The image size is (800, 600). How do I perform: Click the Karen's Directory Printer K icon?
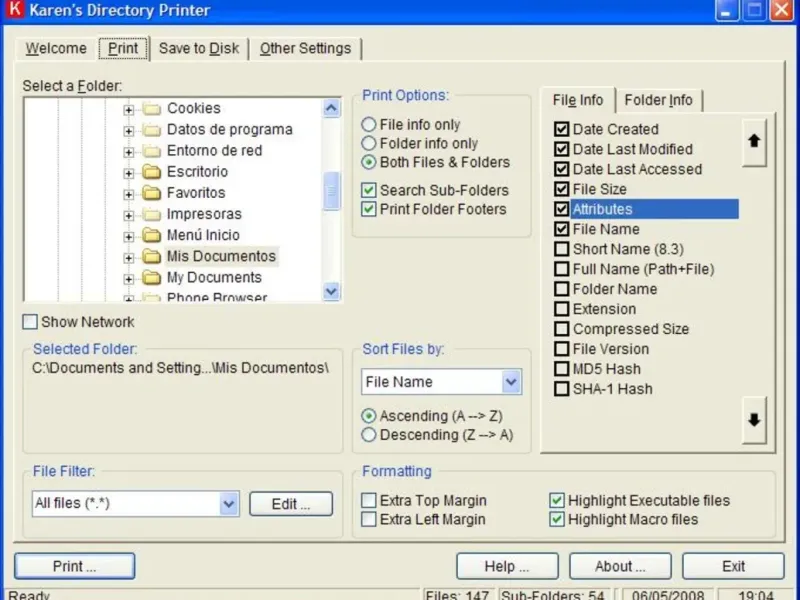pyautogui.click(x=15, y=9)
